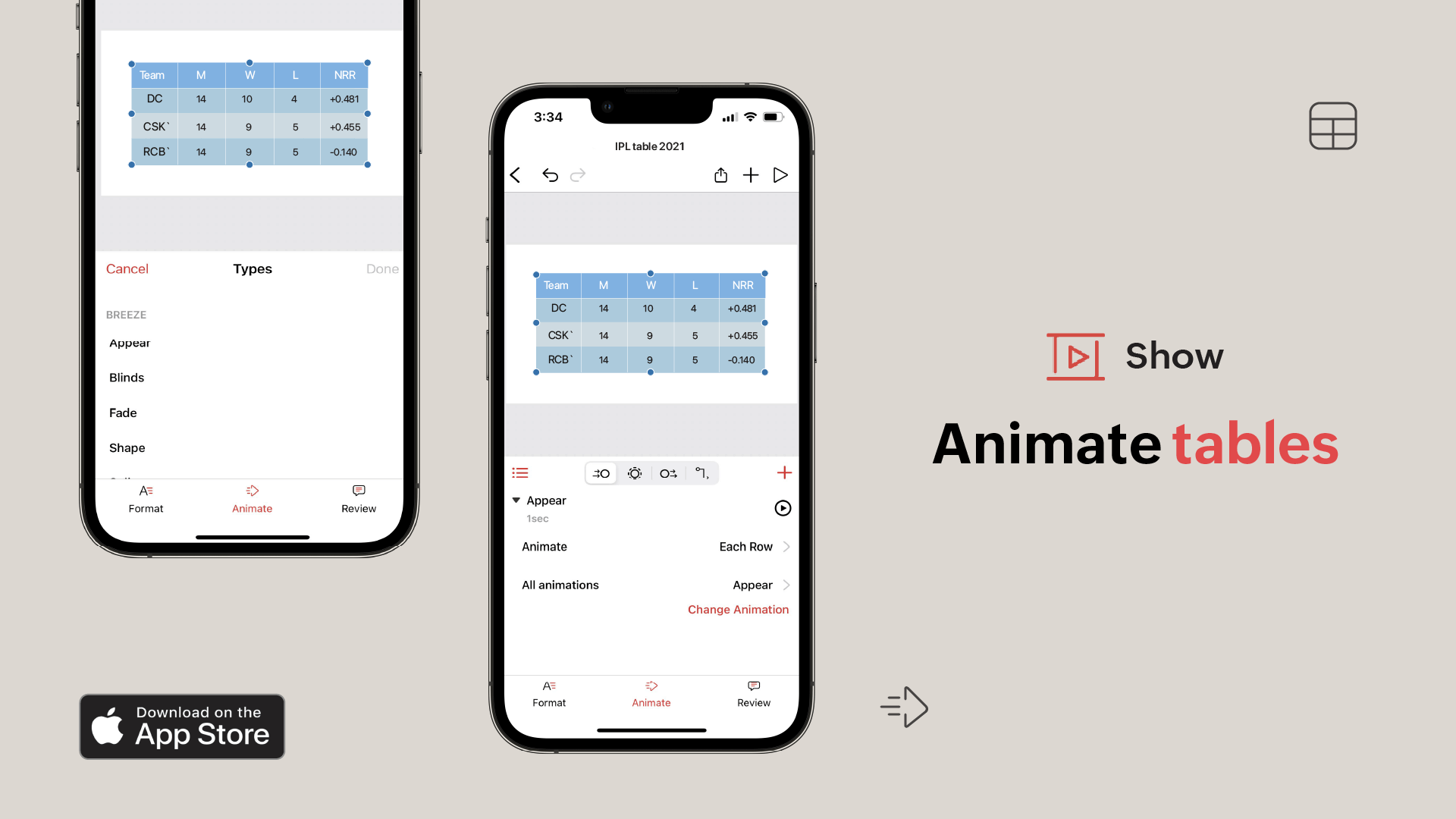Tap the play button to preview animation

[783, 507]
